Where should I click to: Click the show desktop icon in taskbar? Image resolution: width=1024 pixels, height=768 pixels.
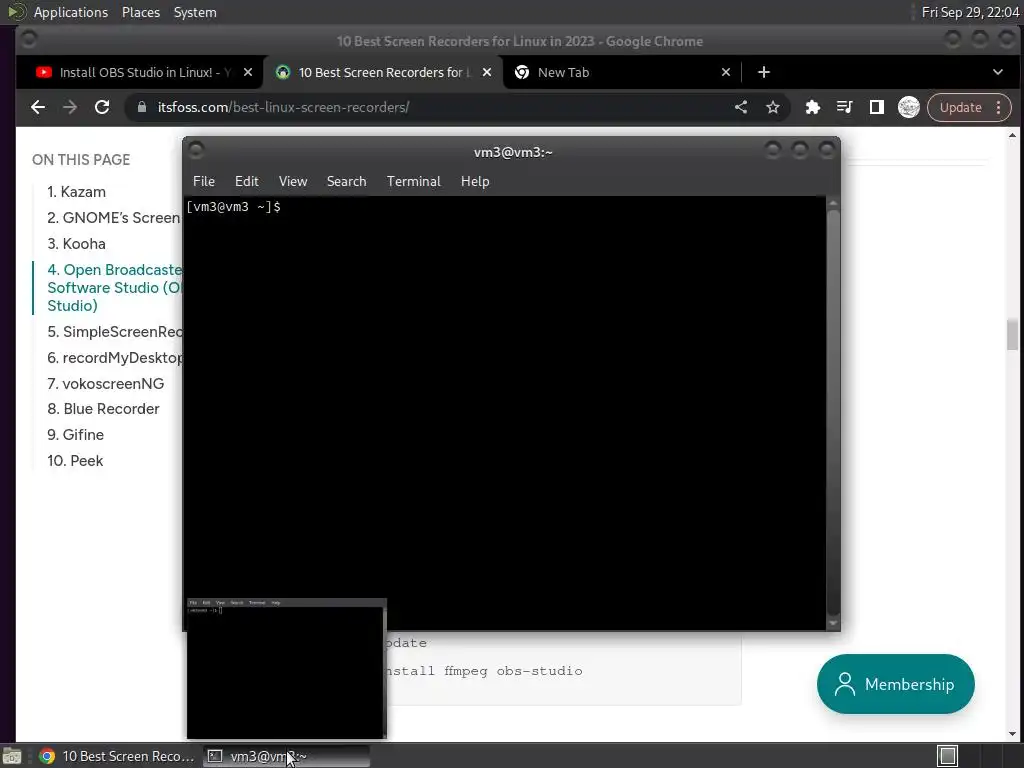(12, 756)
